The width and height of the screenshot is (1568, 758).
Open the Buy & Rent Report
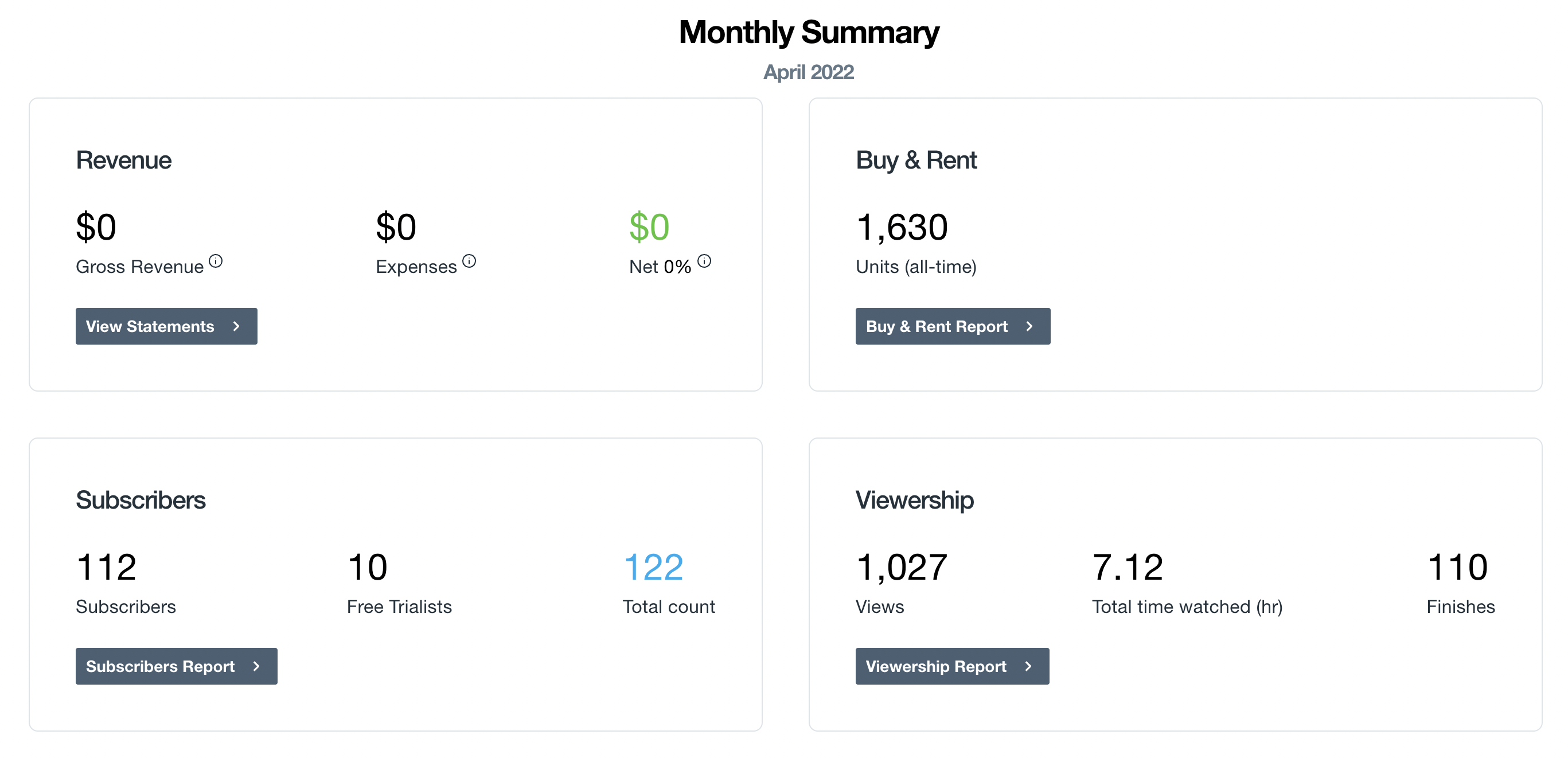click(951, 325)
